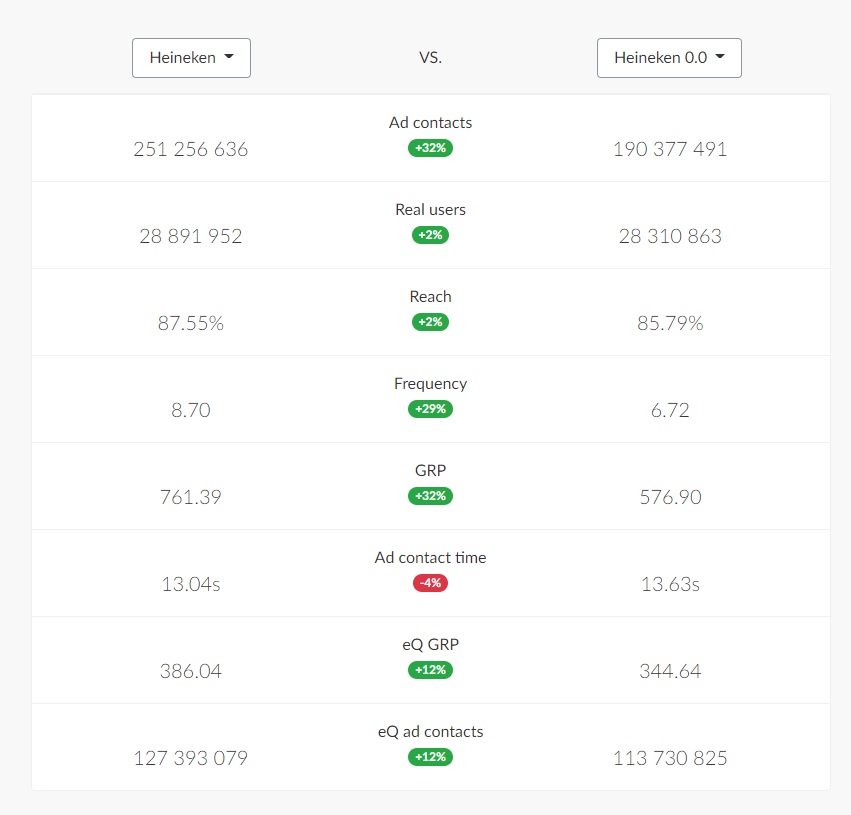The height and width of the screenshot is (815, 851).
Task: Click the +32% badge under GRP
Action: click(430, 496)
